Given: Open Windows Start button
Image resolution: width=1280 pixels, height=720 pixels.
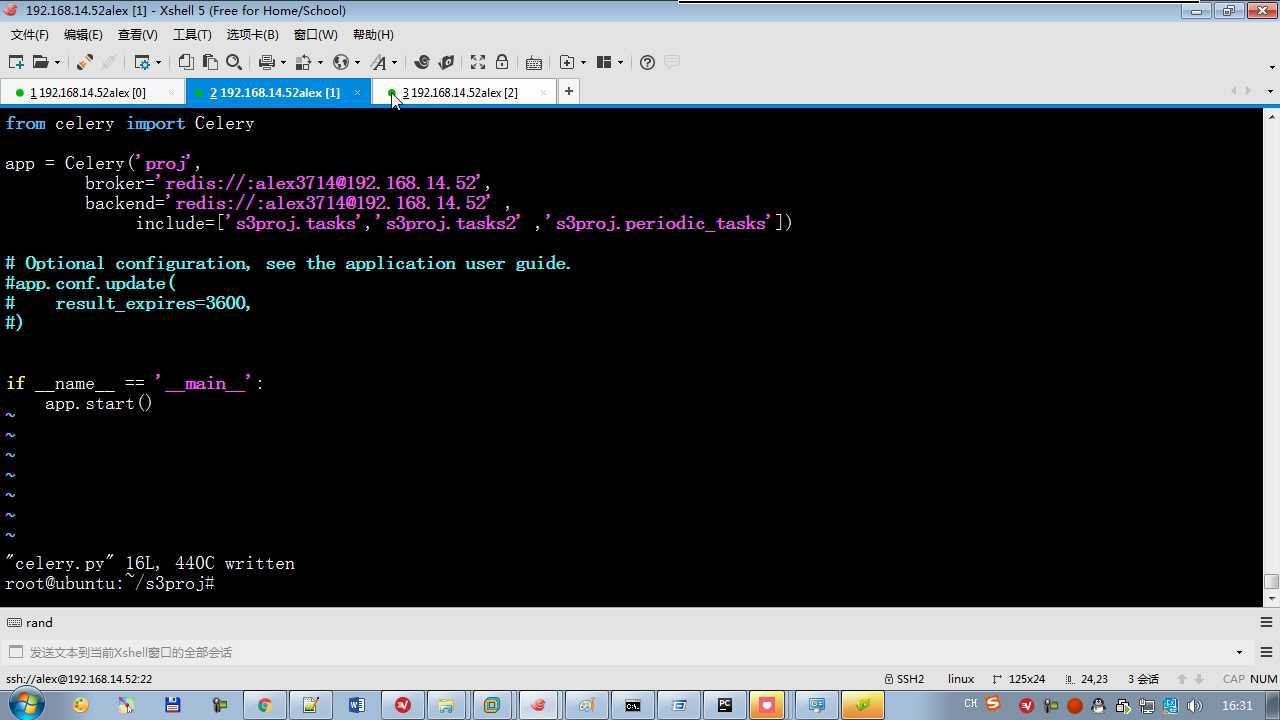Looking at the screenshot, I should click(x=25, y=705).
